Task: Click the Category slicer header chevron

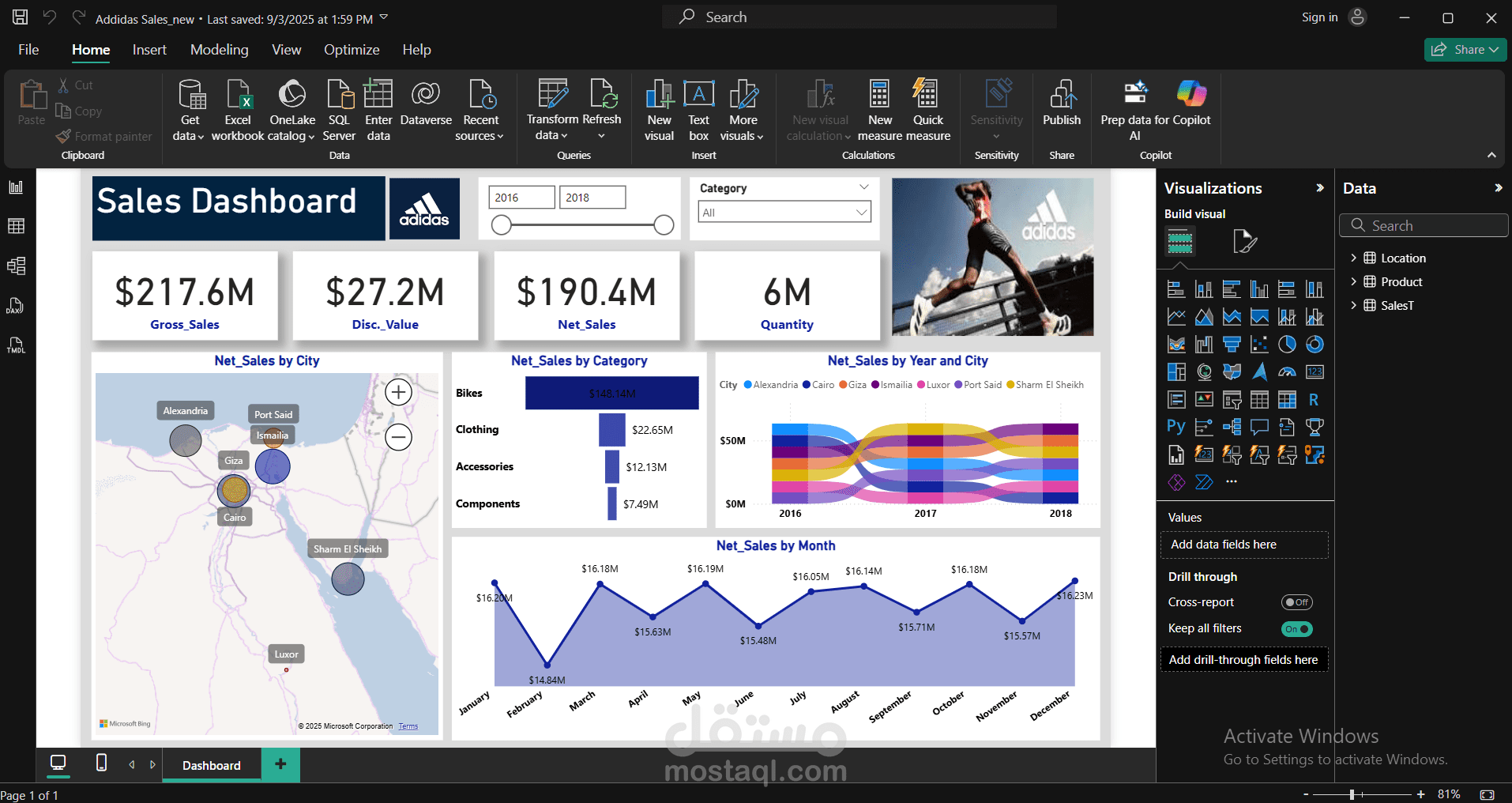Action: click(864, 187)
